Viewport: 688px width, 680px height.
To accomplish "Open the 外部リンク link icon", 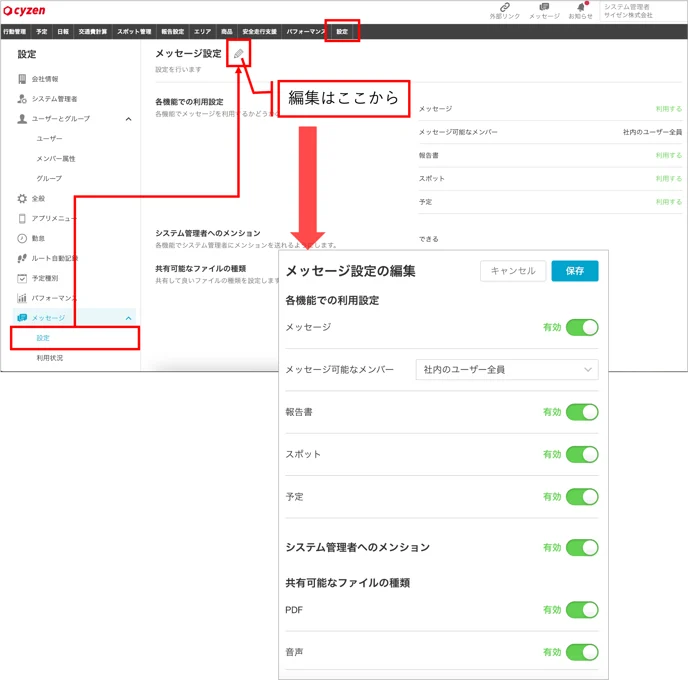I will click(505, 7).
